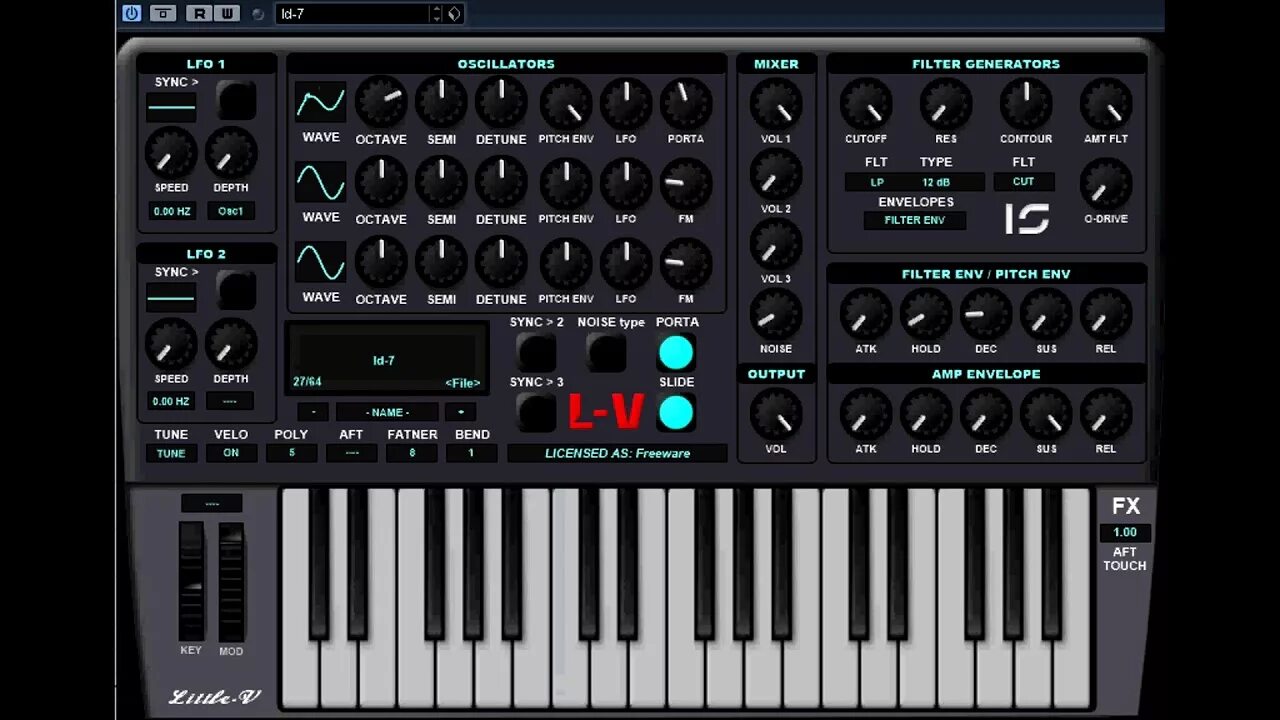Open VELO ON selector
The width and height of the screenshot is (1280, 720).
coord(231,453)
